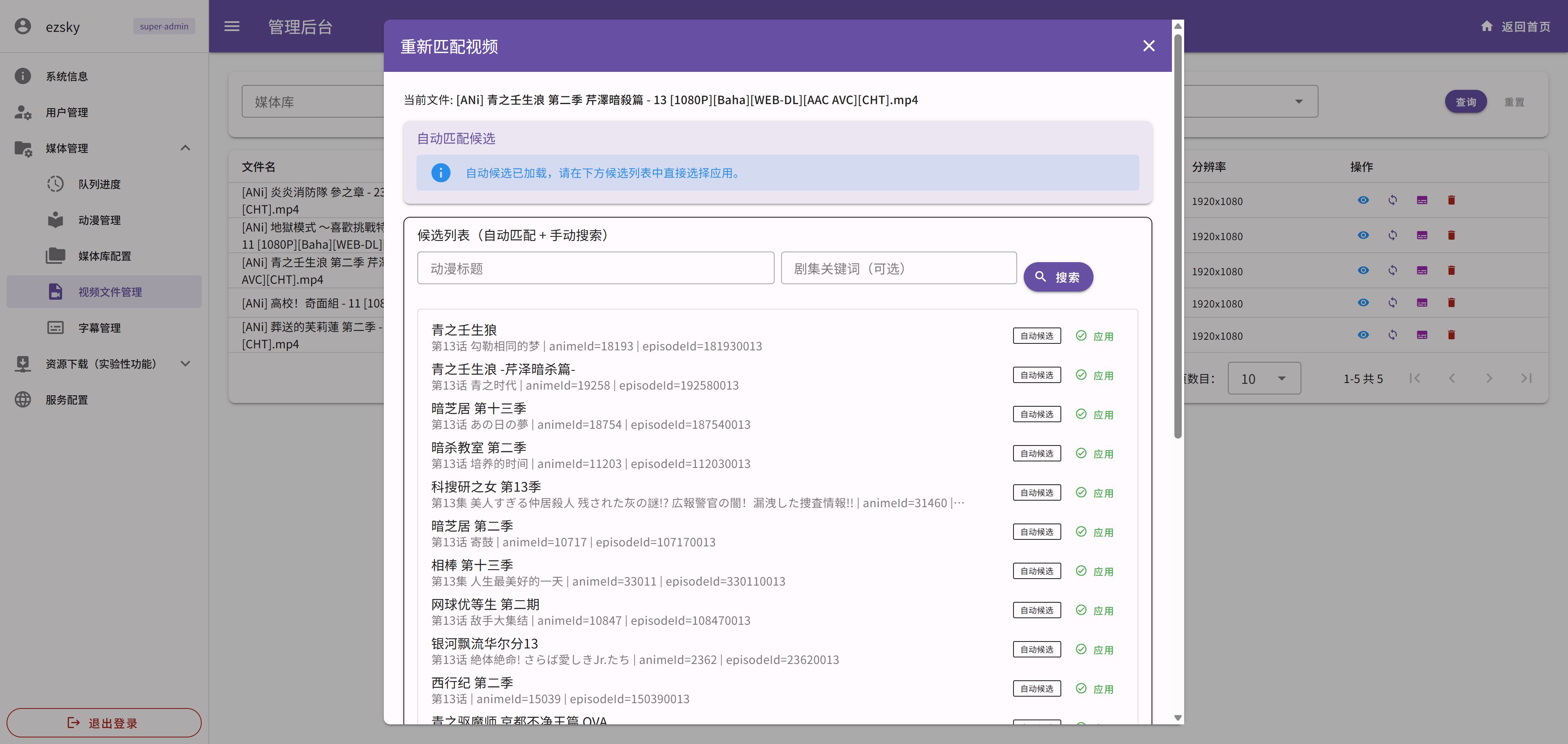
Task: Focus the 动漫标题 input field
Action: [595, 269]
